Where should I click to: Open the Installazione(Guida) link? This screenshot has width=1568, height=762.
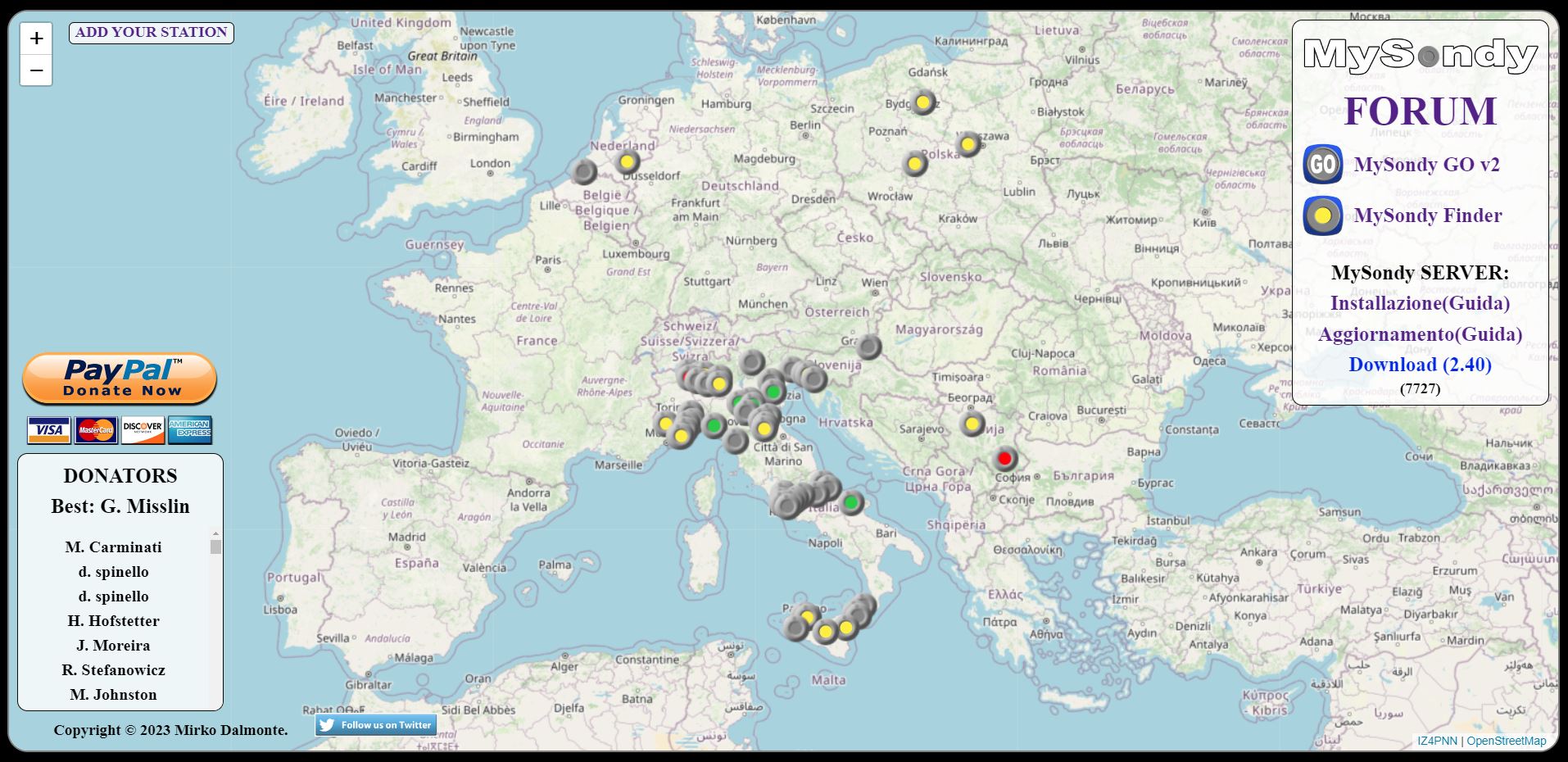[x=1420, y=303]
